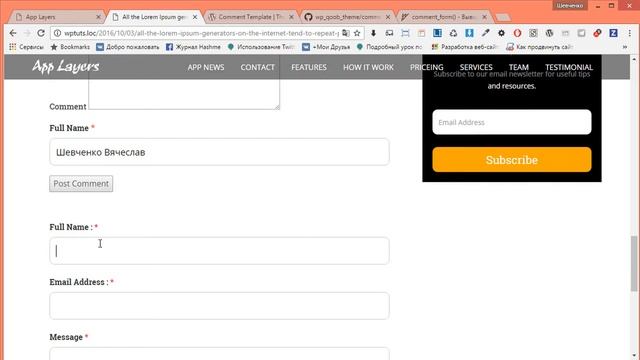Open the Добро пожаловать bookmark
The width and height of the screenshot is (640, 360).
pos(128,47)
